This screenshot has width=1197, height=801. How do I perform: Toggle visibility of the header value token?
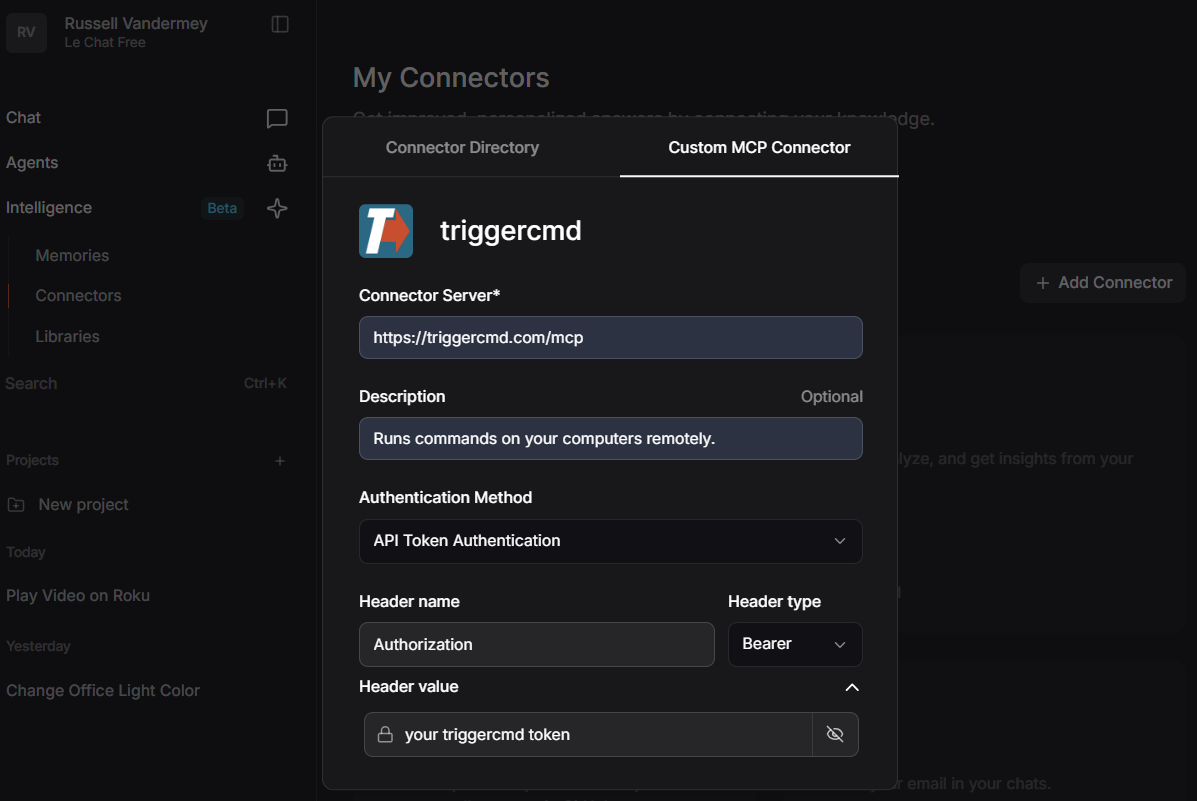click(x=835, y=735)
